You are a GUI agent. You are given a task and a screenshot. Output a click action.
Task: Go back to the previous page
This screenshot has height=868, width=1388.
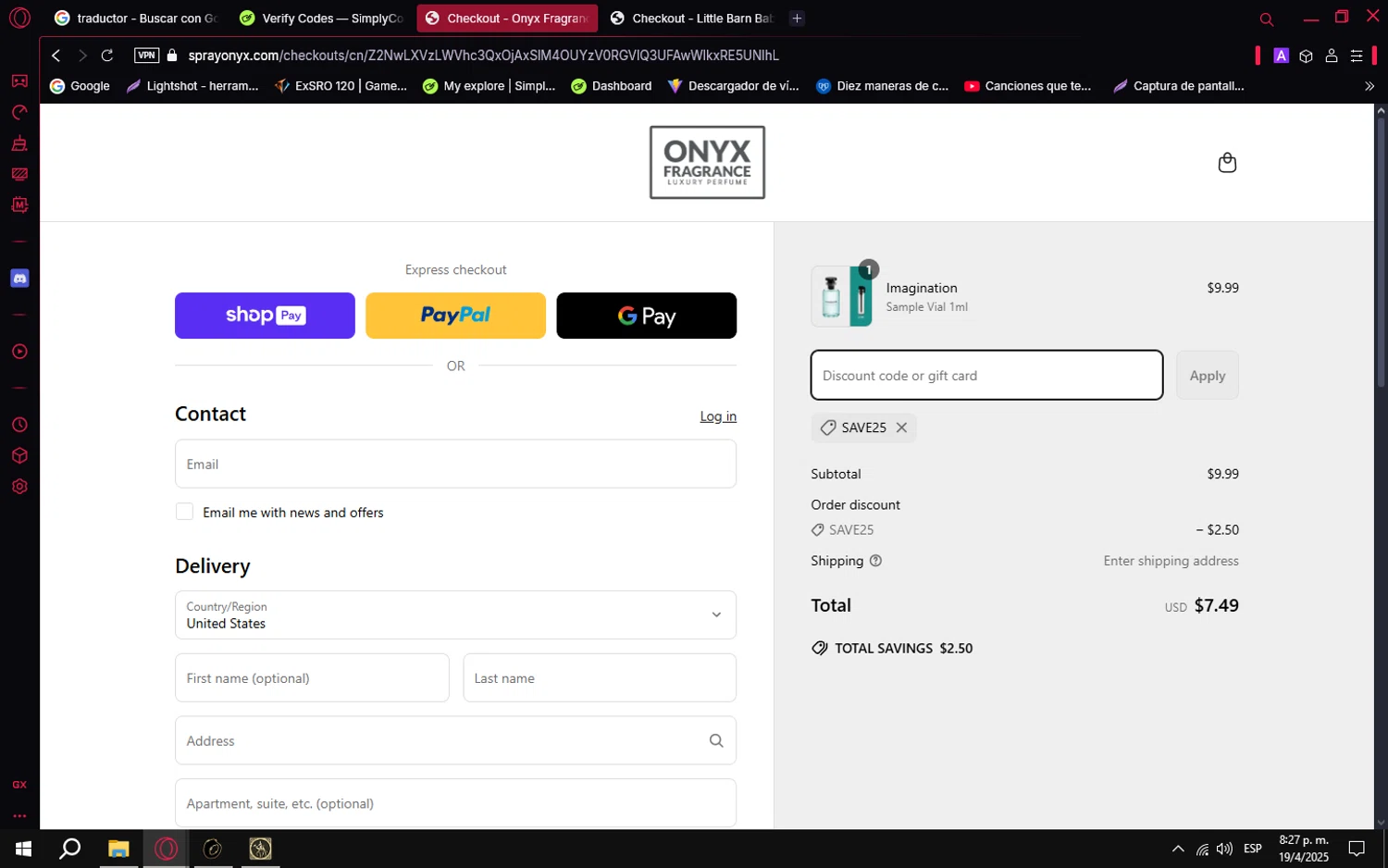pos(56,56)
